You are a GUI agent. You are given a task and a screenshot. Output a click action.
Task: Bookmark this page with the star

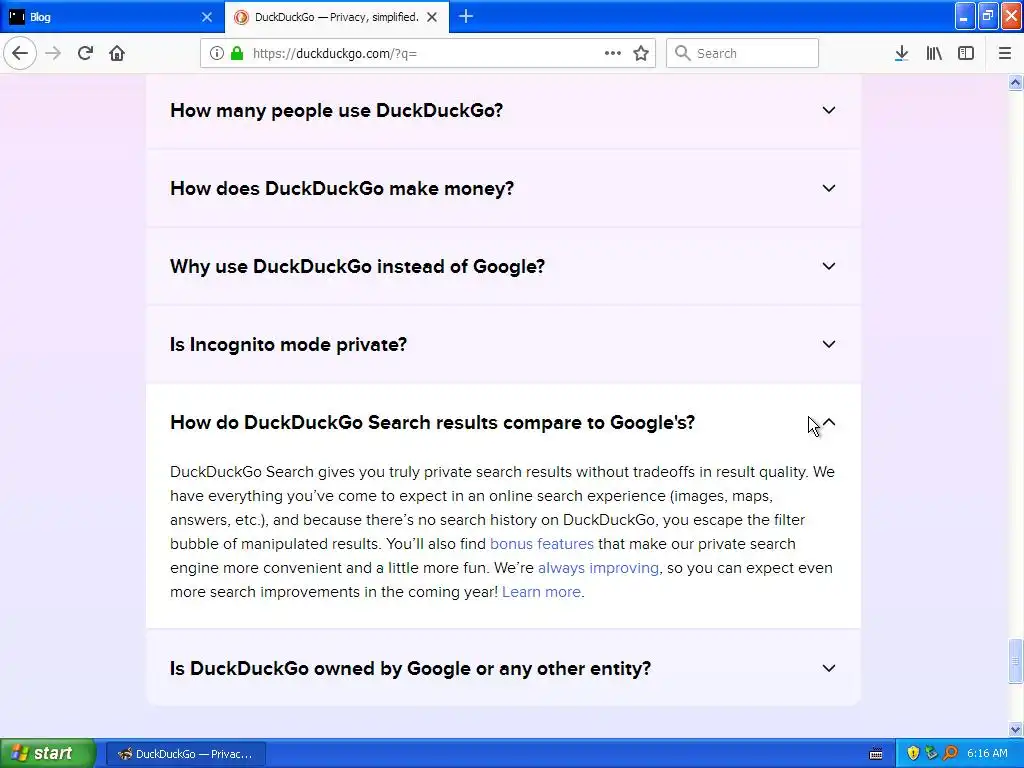coord(641,54)
